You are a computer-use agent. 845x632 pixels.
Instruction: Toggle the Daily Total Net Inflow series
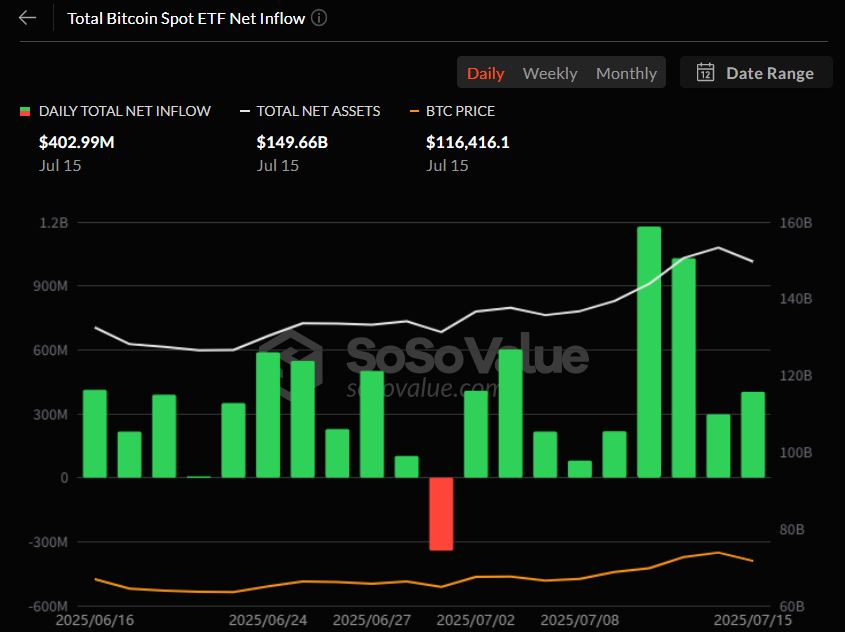pos(124,112)
